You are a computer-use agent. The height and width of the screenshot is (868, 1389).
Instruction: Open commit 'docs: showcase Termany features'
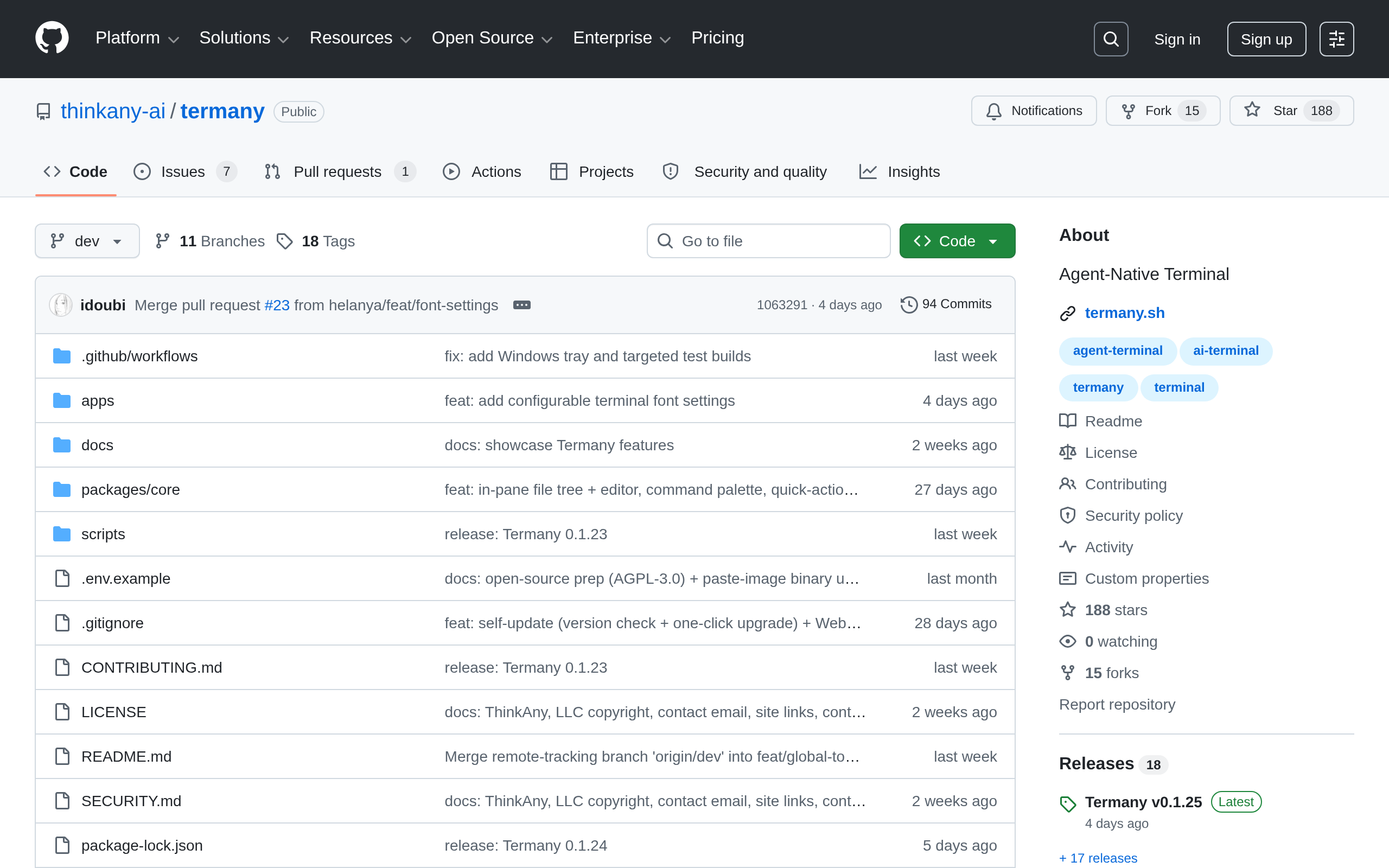[559, 445]
